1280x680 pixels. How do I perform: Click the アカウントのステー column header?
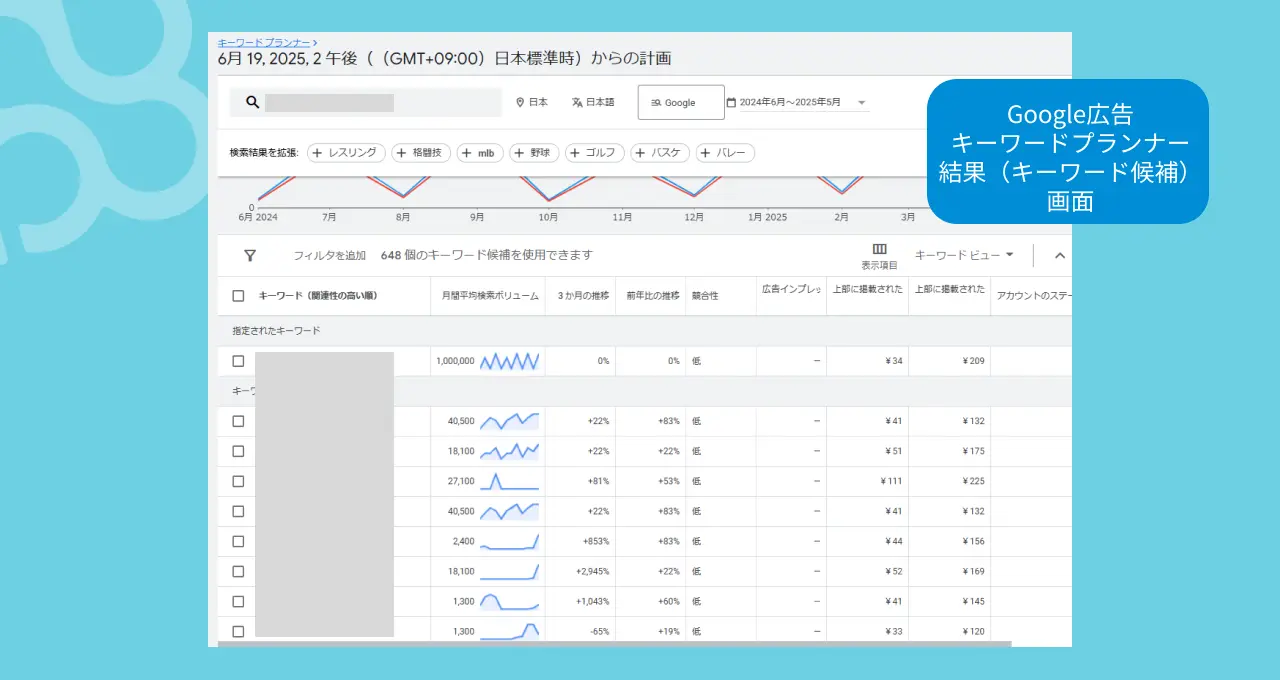click(1033, 296)
